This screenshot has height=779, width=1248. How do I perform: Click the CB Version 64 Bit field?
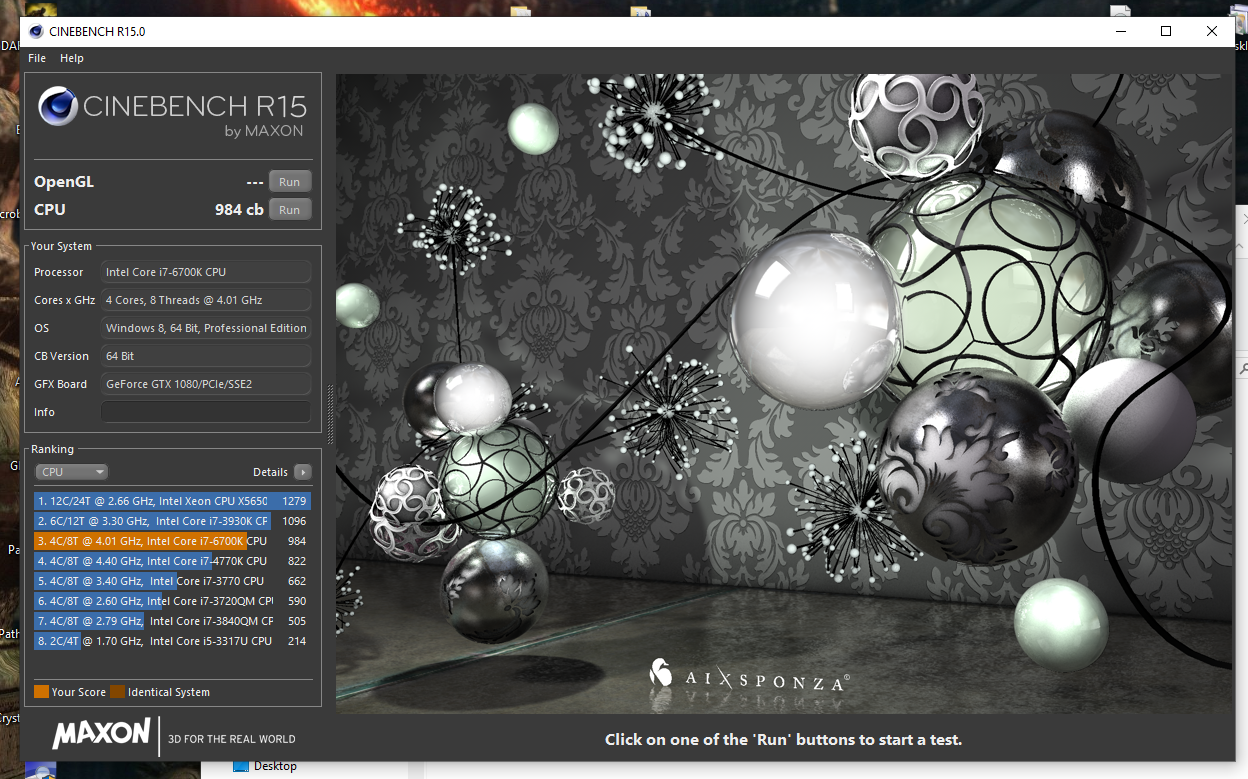click(206, 356)
